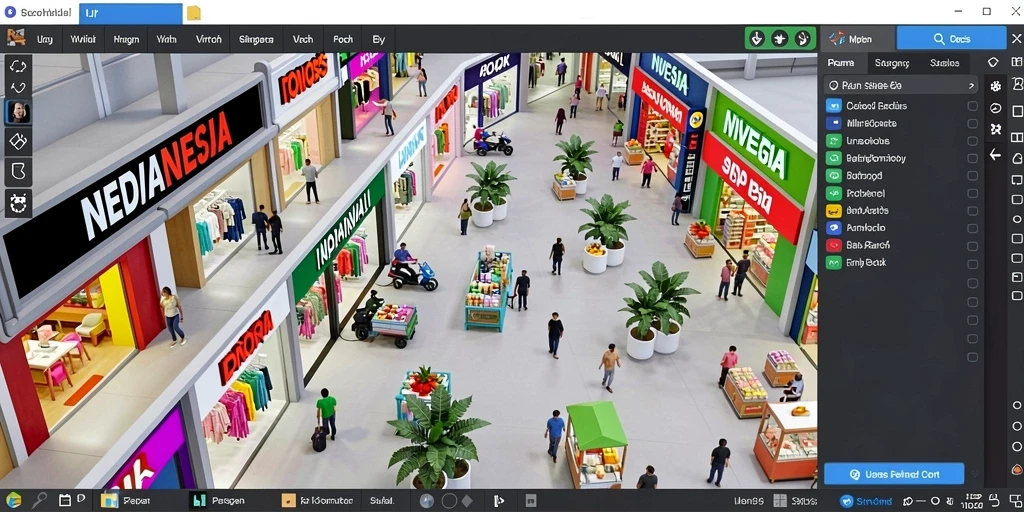Check the box on the Bab Ranch row
The image size is (1024, 512).
pyautogui.click(x=972, y=246)
